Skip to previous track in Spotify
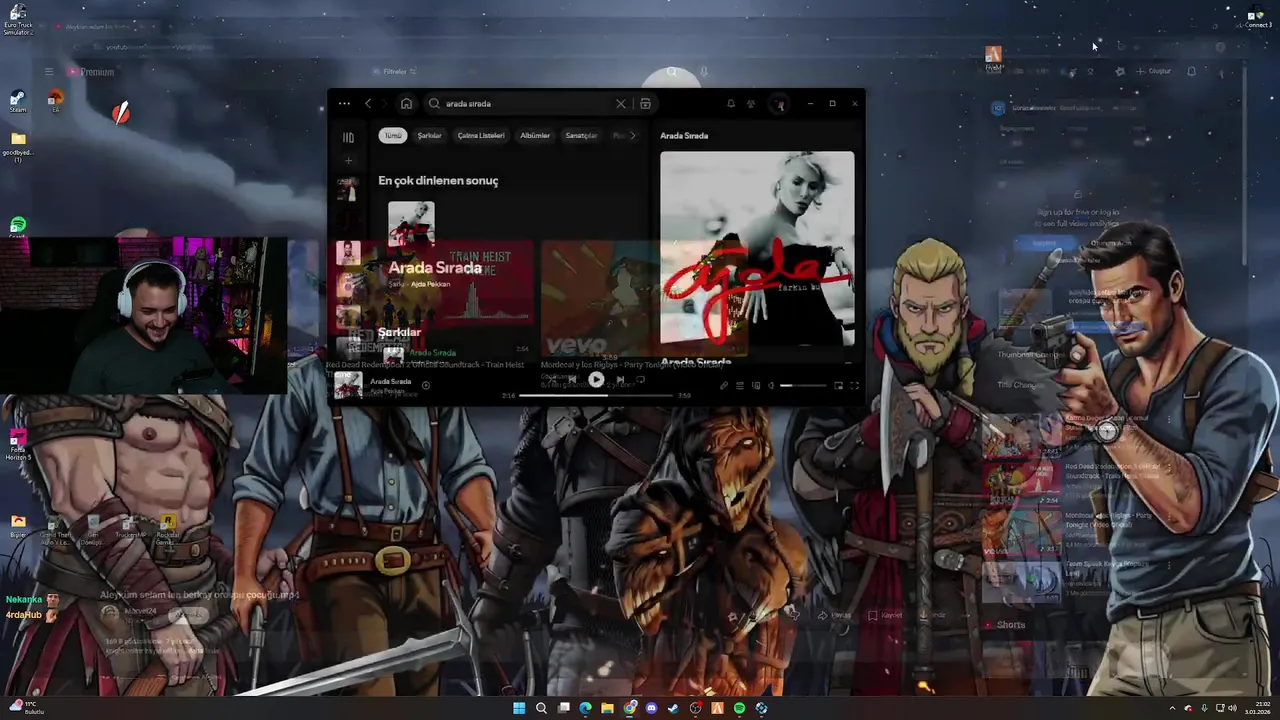Image resolution: width=1280 pixels, height=720 pixels. click(572, 379)
